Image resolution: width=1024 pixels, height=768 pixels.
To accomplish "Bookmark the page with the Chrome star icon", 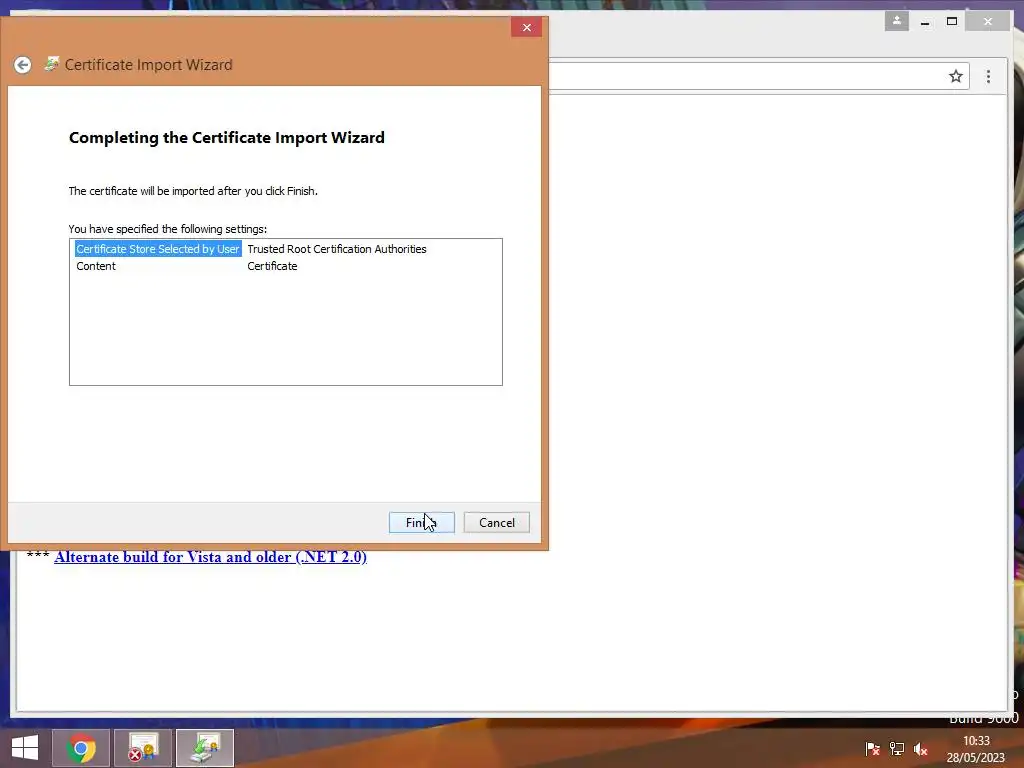I will pos(955,76).
